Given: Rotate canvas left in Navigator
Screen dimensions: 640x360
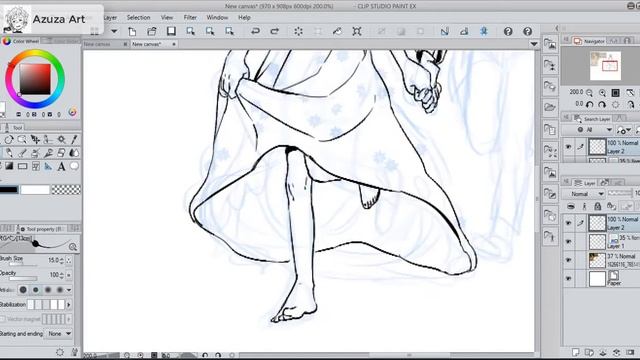Looking at the screenshot, I should (x=589, y=105).
